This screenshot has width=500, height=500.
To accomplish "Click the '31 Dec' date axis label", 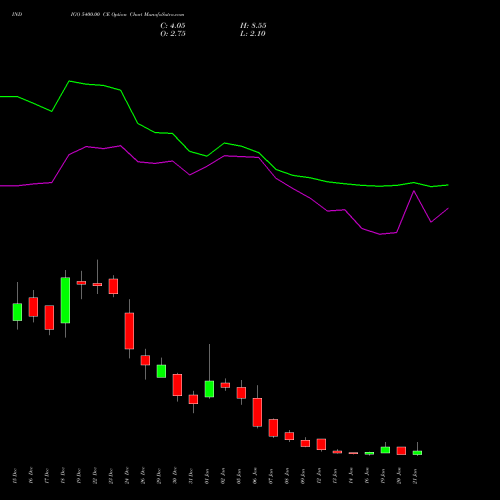I will [x=191, y=476].
